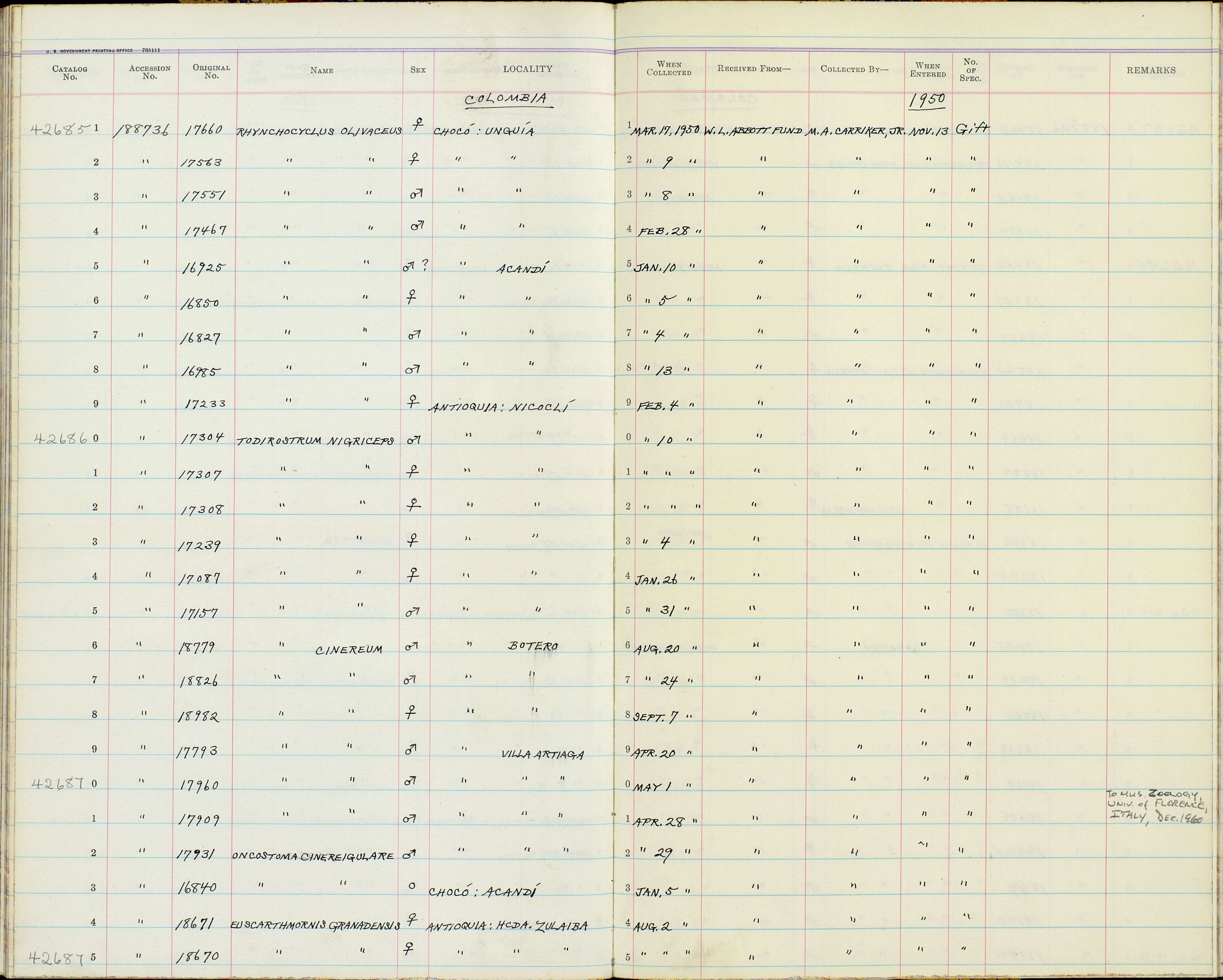Click the 'REMARKS' column header

coord(1151,70)
